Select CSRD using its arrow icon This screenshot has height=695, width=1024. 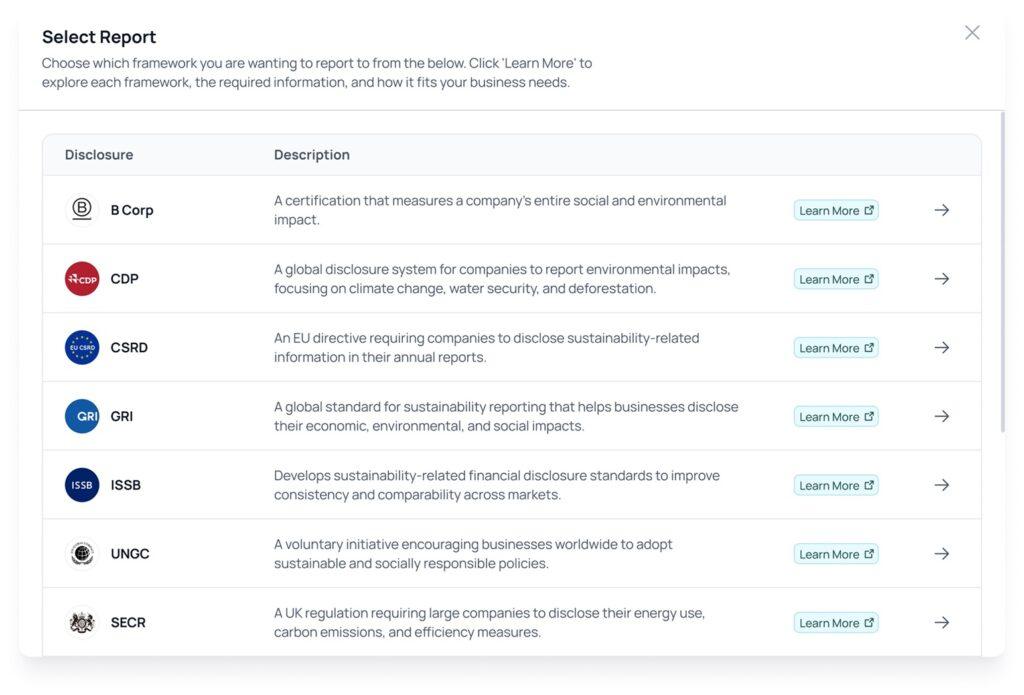coord(941,348)
